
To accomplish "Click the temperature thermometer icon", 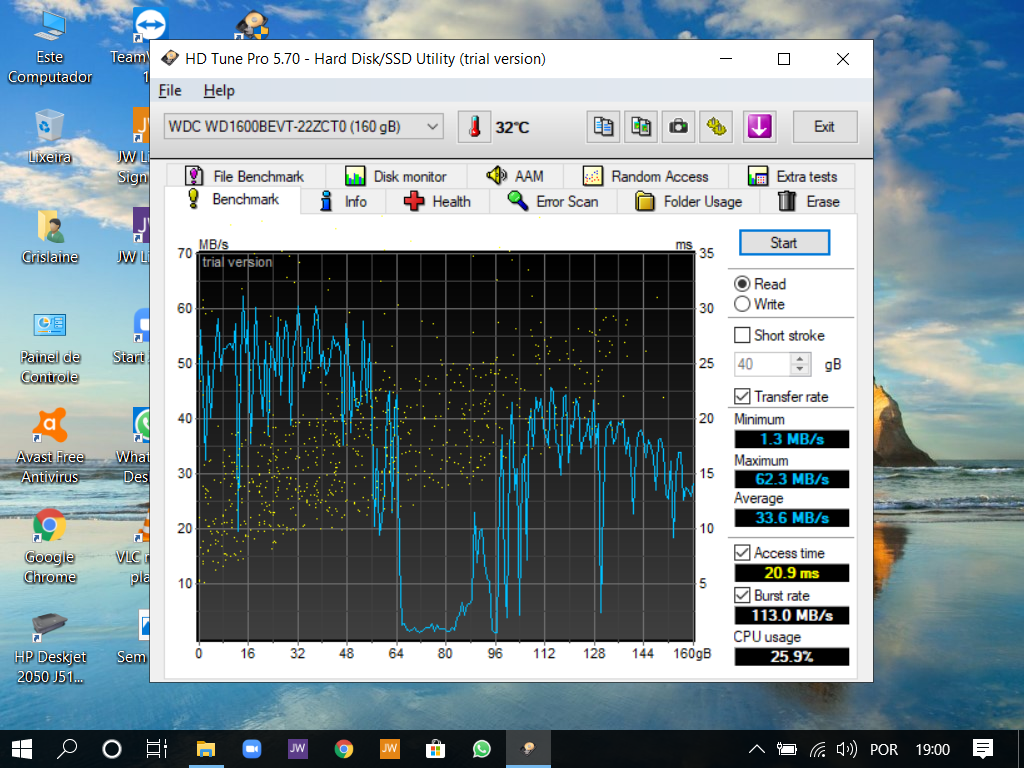I will tap(475, 127).
